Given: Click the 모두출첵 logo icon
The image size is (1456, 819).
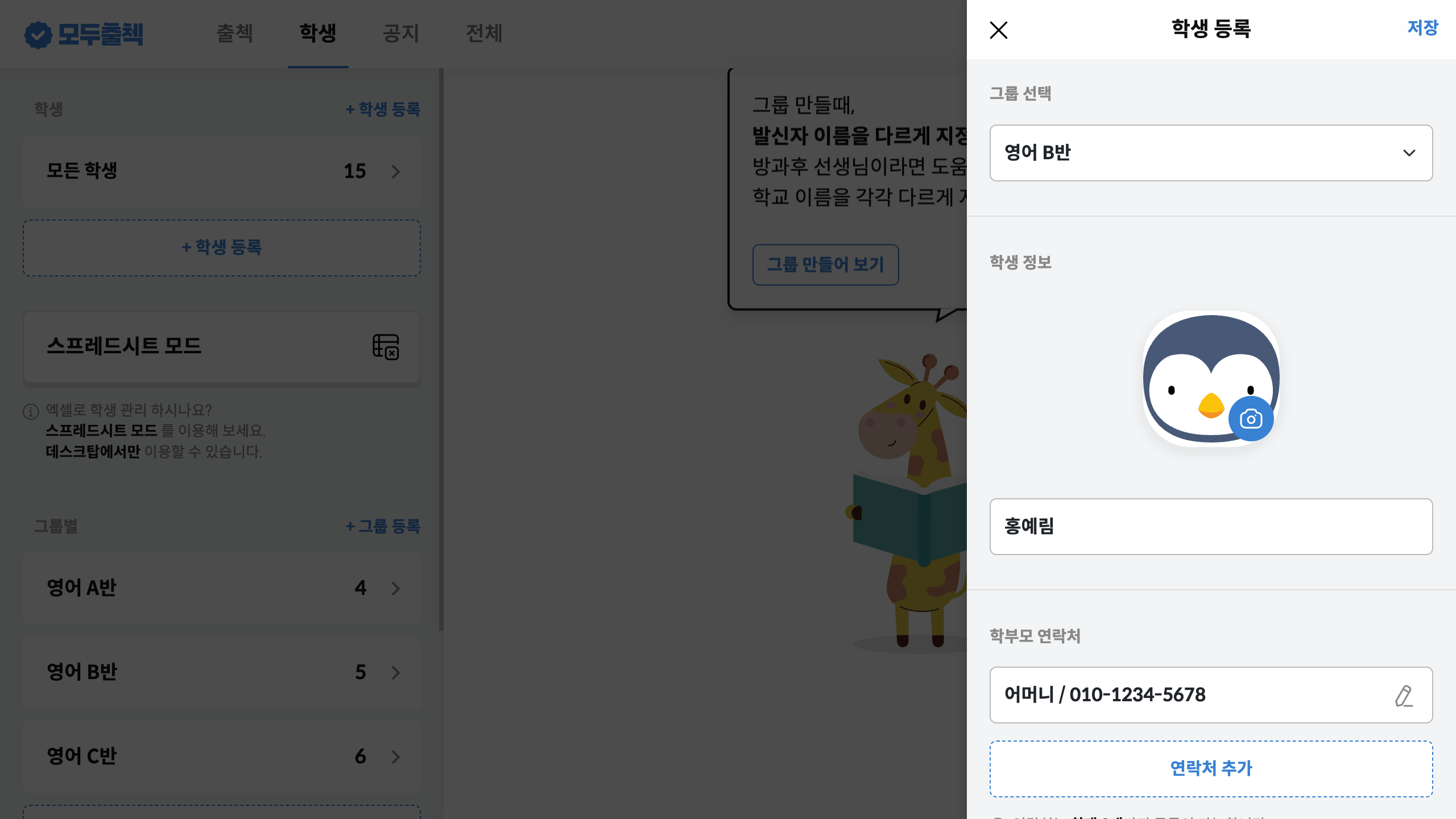Looking at the screenshot, I should pyautogui.click(x=38, y=35).
